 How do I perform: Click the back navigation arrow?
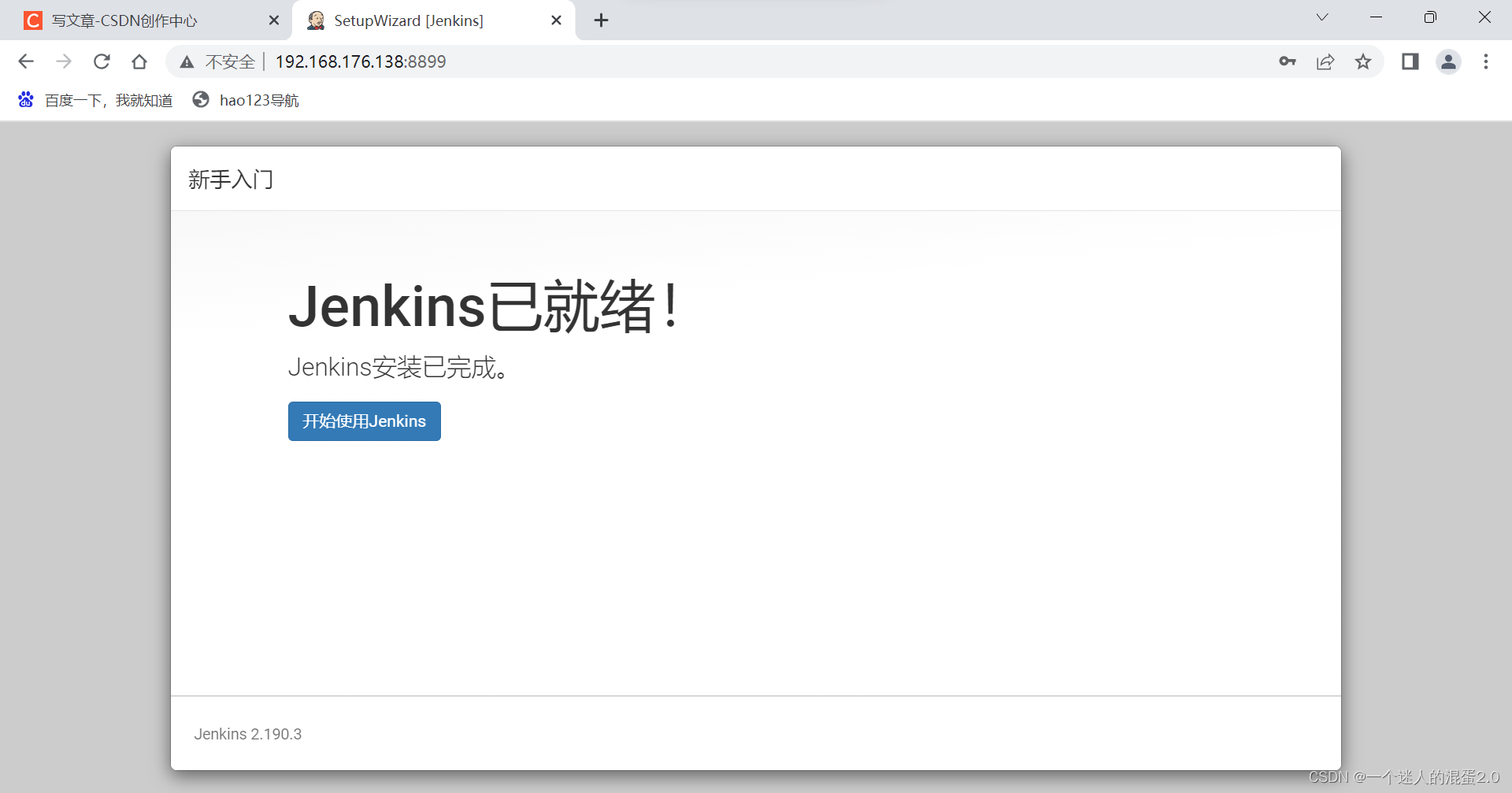click(26, 61)
